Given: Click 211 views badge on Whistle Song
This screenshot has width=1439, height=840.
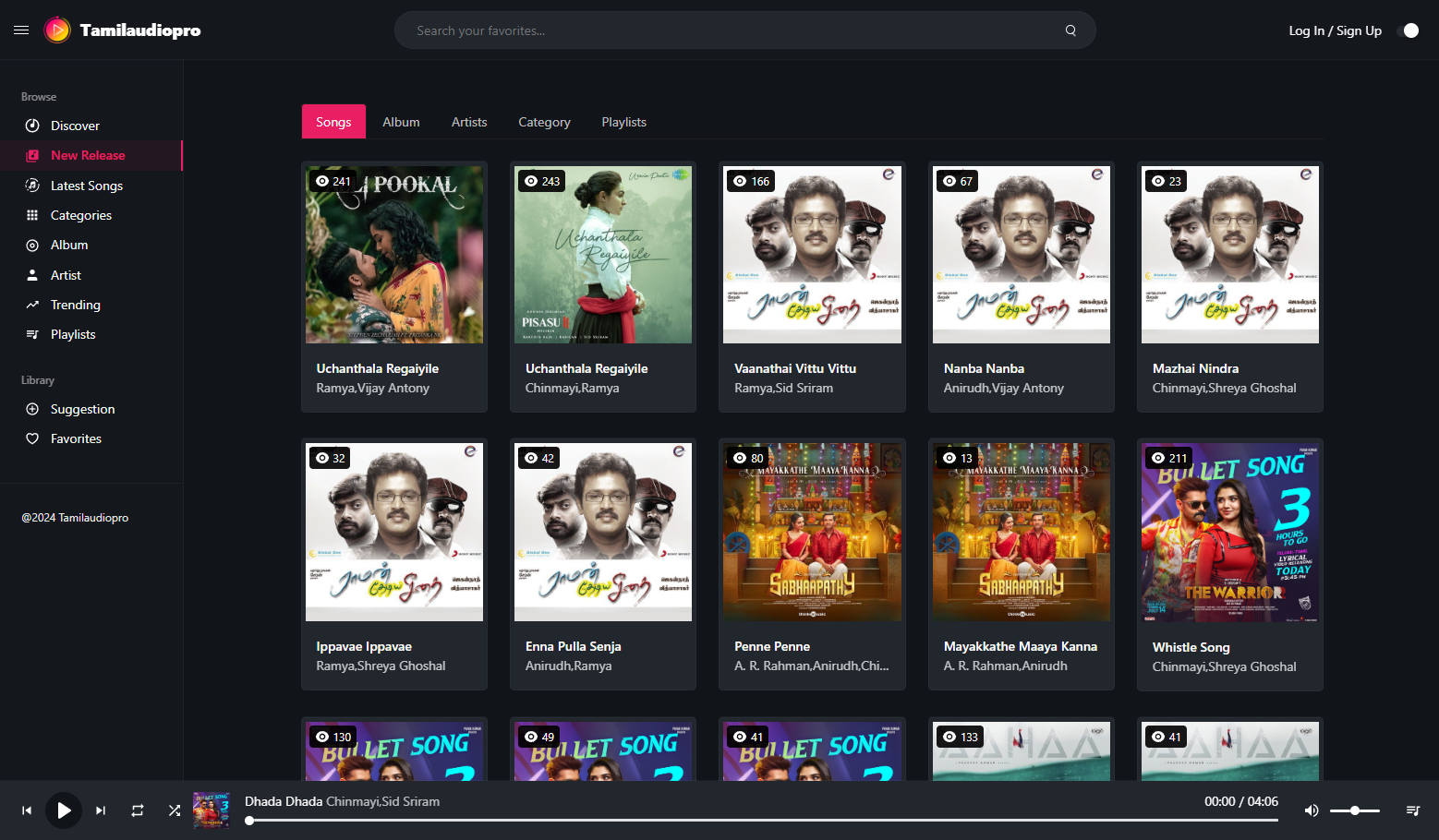Looking at the screenshot, I should (1168, 458).
